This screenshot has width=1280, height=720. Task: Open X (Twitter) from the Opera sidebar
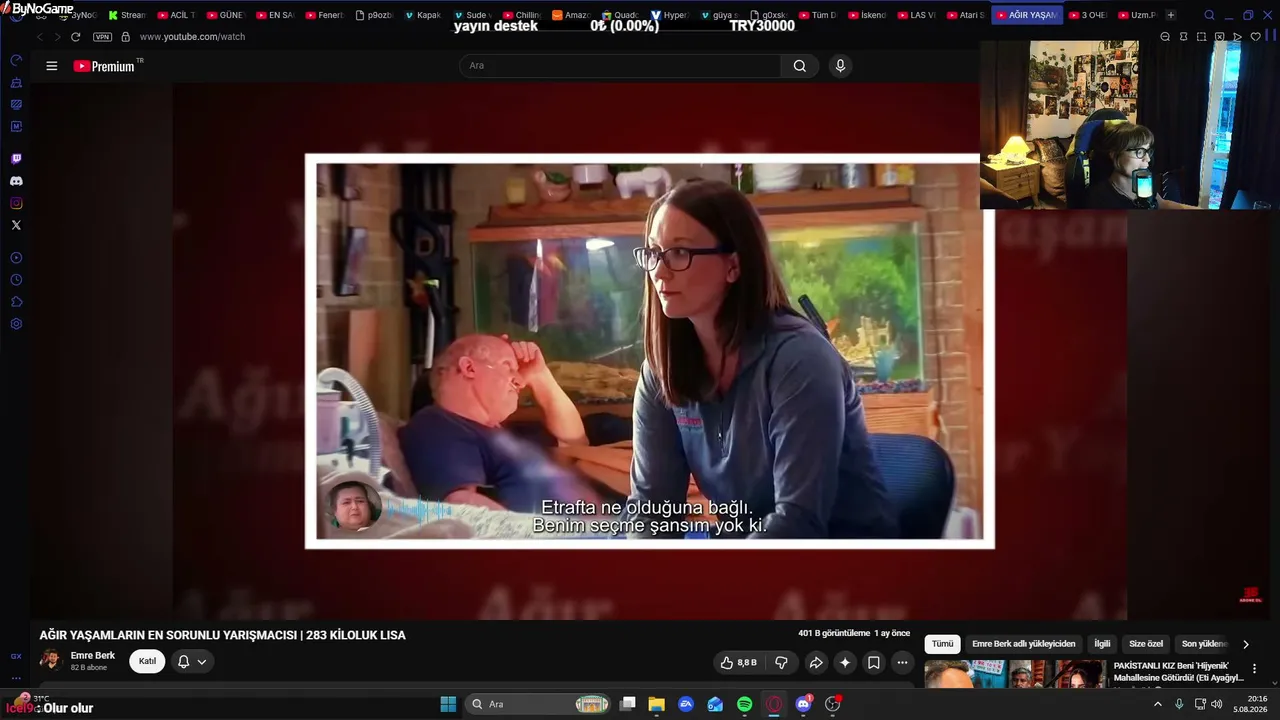click(16, 225)
